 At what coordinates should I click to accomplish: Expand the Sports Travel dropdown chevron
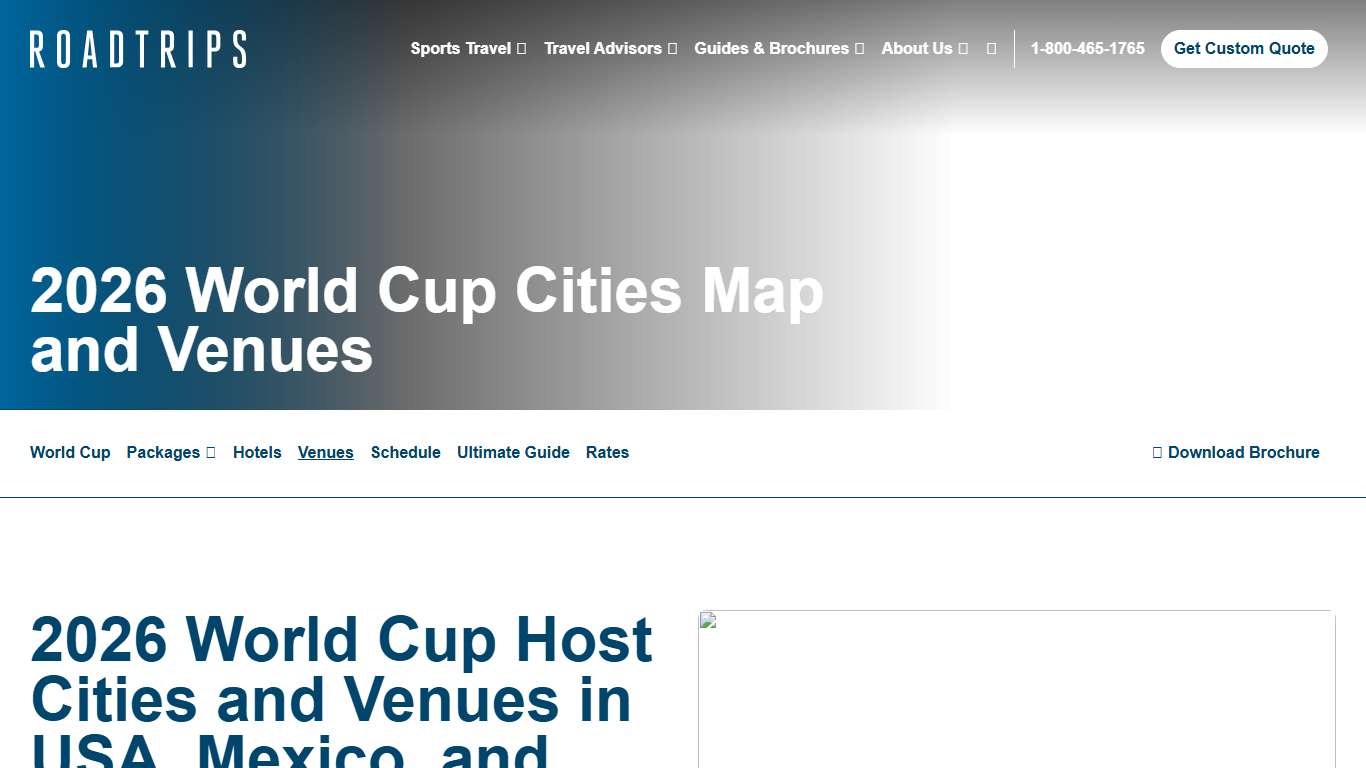click(x=520, y=48)
